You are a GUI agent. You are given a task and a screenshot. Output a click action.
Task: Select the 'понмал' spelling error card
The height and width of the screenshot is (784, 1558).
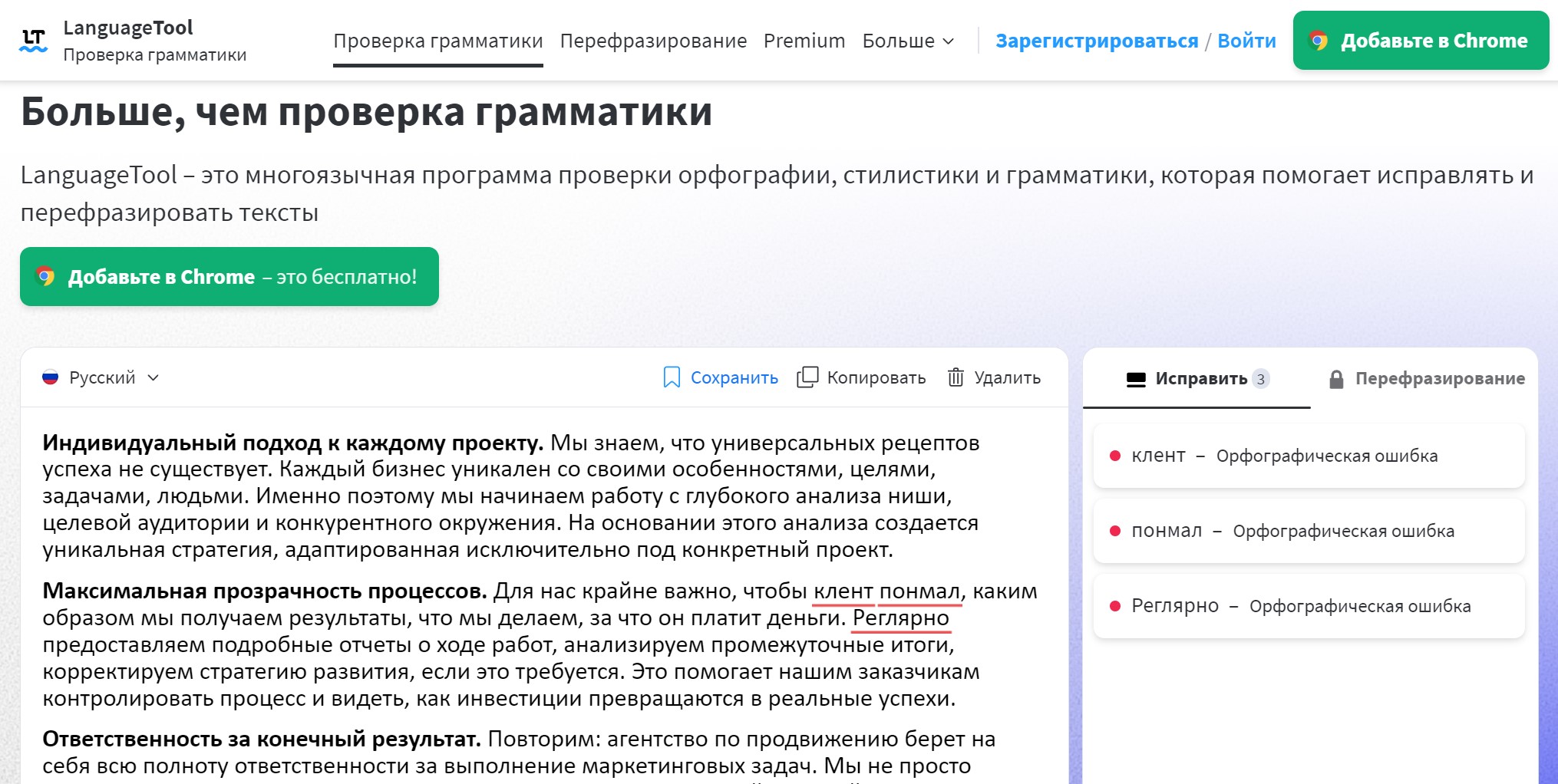[x=1309, y=531]
